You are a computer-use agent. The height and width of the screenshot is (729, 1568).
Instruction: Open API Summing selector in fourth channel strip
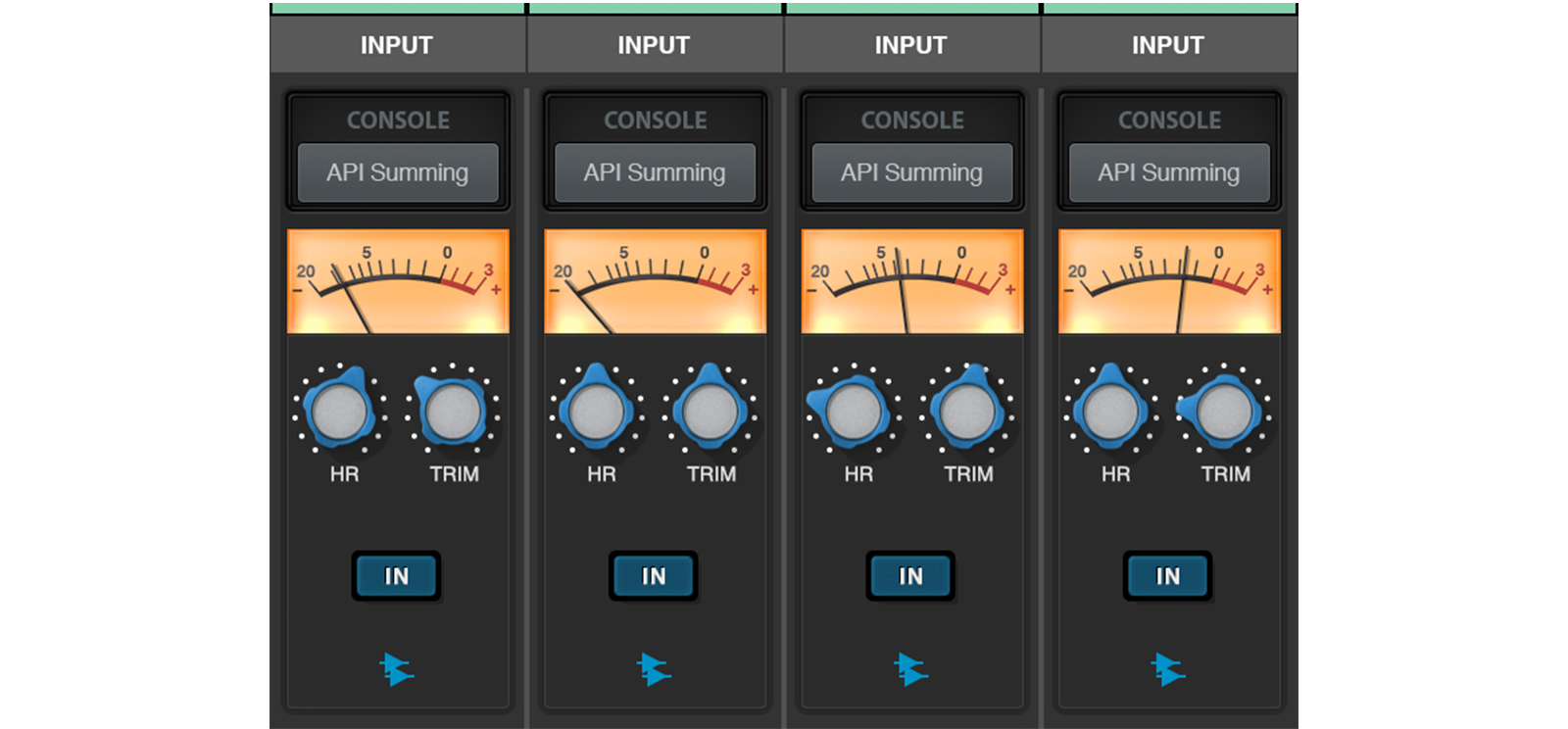[x=1169, y=172]
